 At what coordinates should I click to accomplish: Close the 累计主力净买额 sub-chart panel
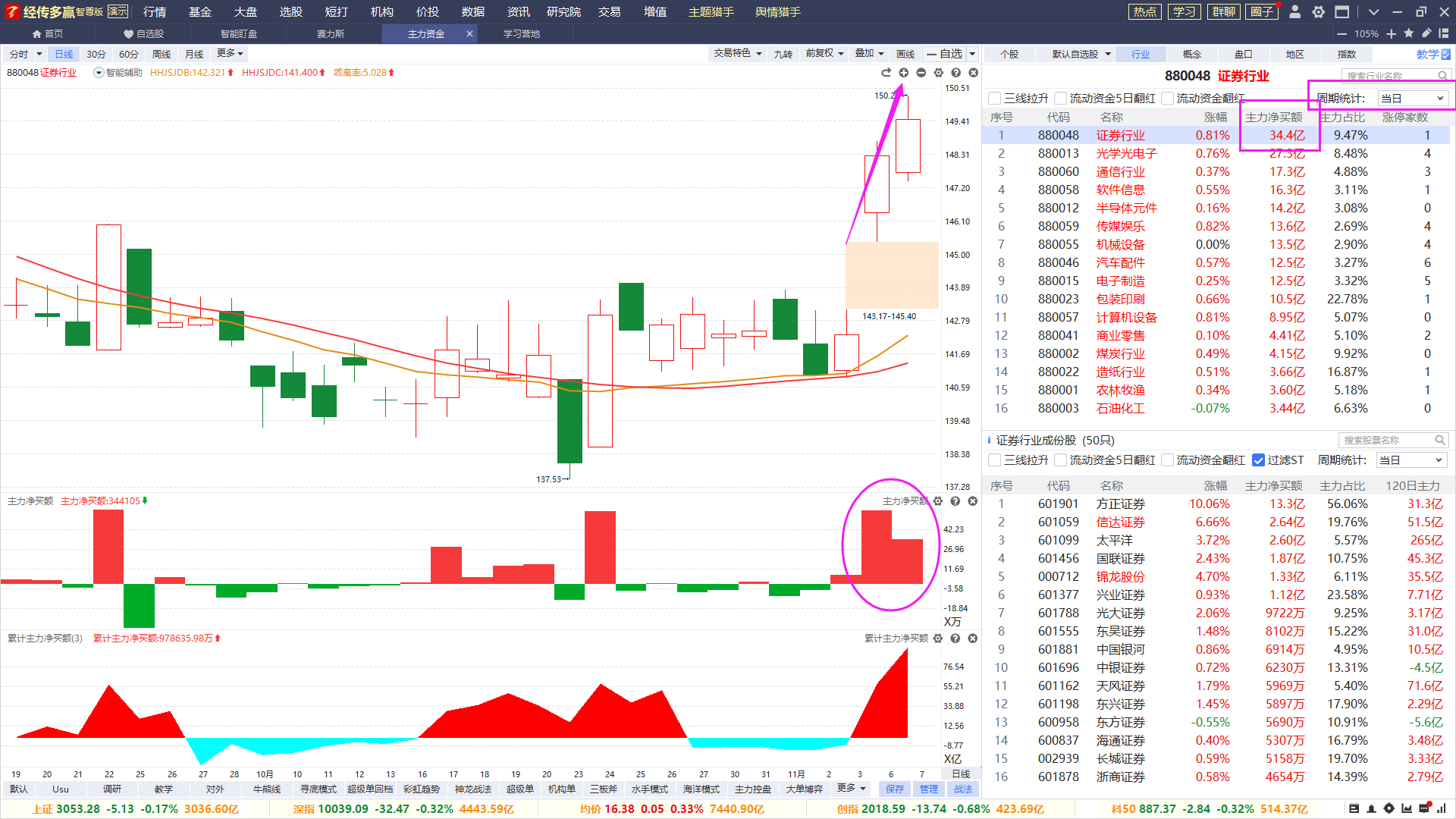973,639
